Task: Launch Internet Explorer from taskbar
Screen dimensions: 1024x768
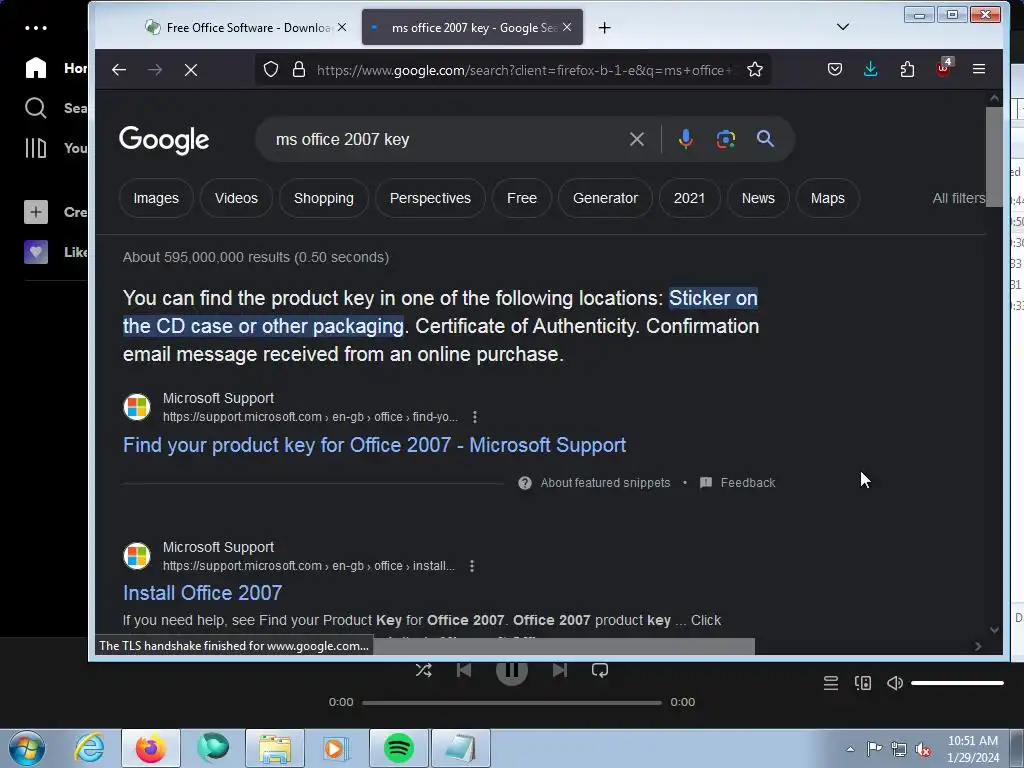Action: tap(88, 748)
